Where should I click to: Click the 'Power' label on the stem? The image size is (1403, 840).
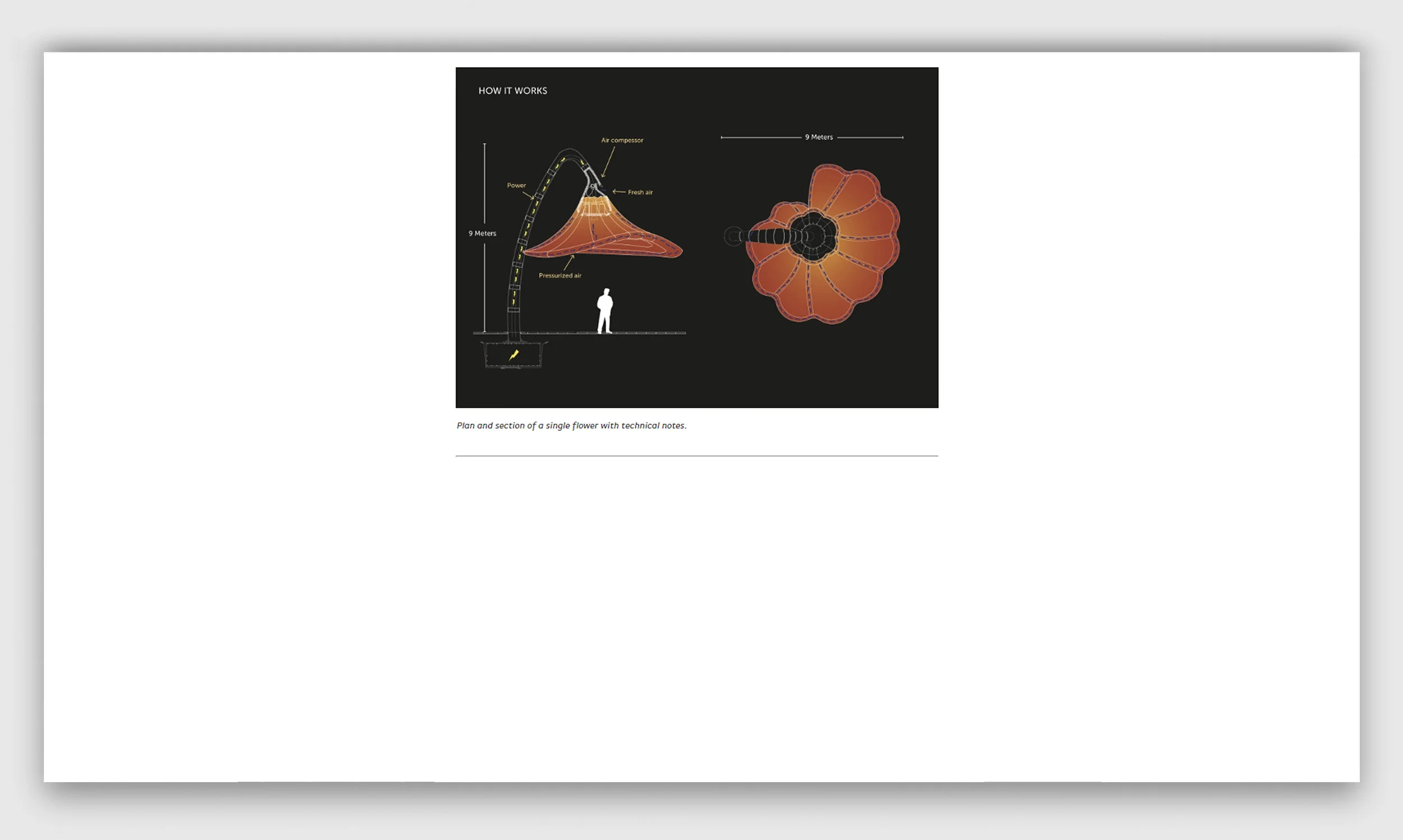(516, 185)
